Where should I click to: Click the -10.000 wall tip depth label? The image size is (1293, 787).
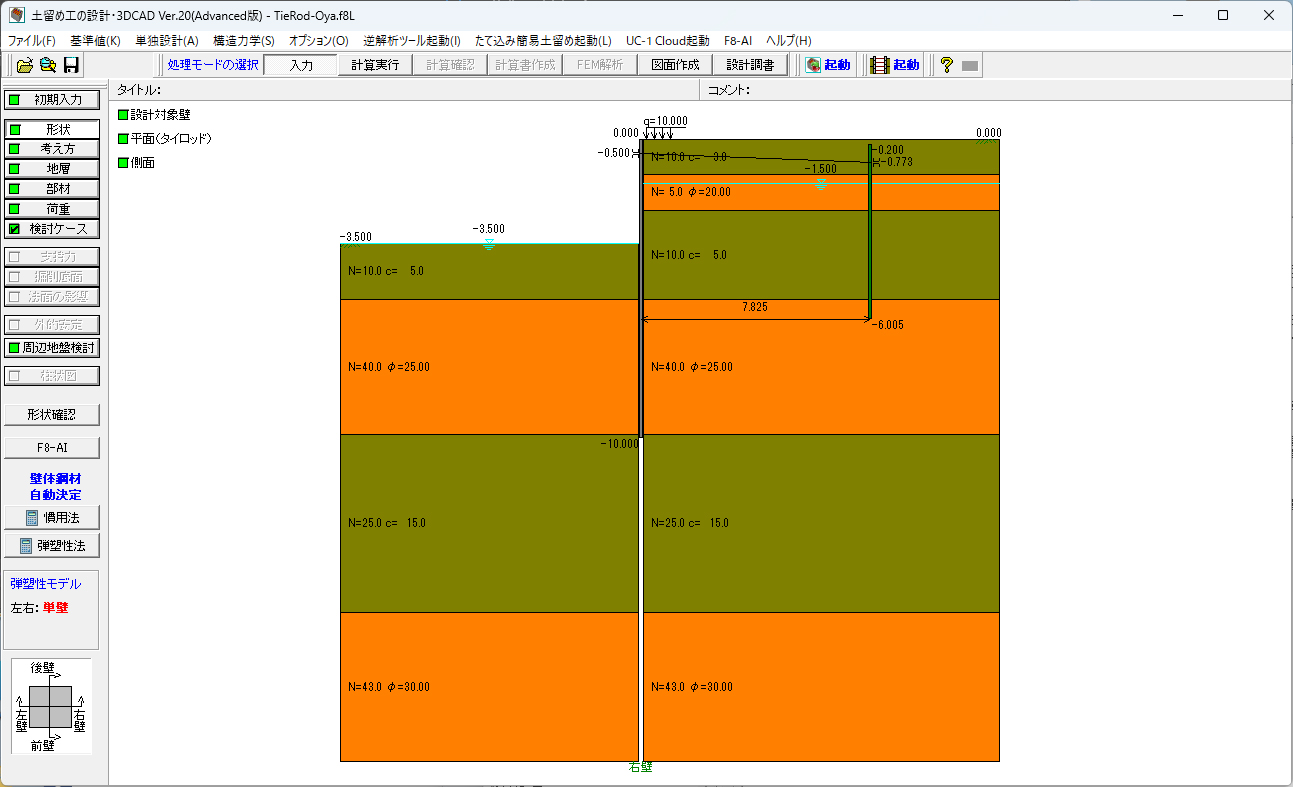[619, 444]
